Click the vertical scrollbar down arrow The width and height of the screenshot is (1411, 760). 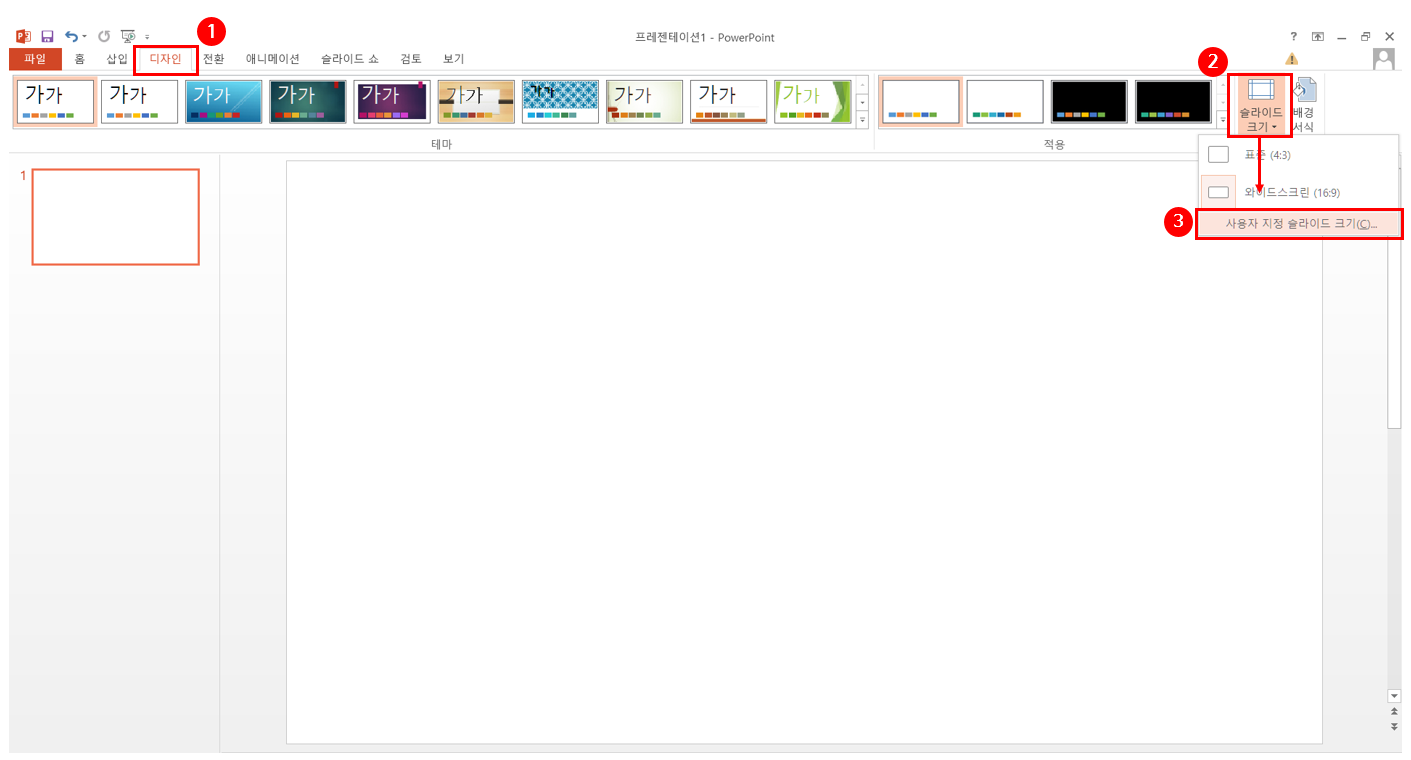[x=1394, y=695]
